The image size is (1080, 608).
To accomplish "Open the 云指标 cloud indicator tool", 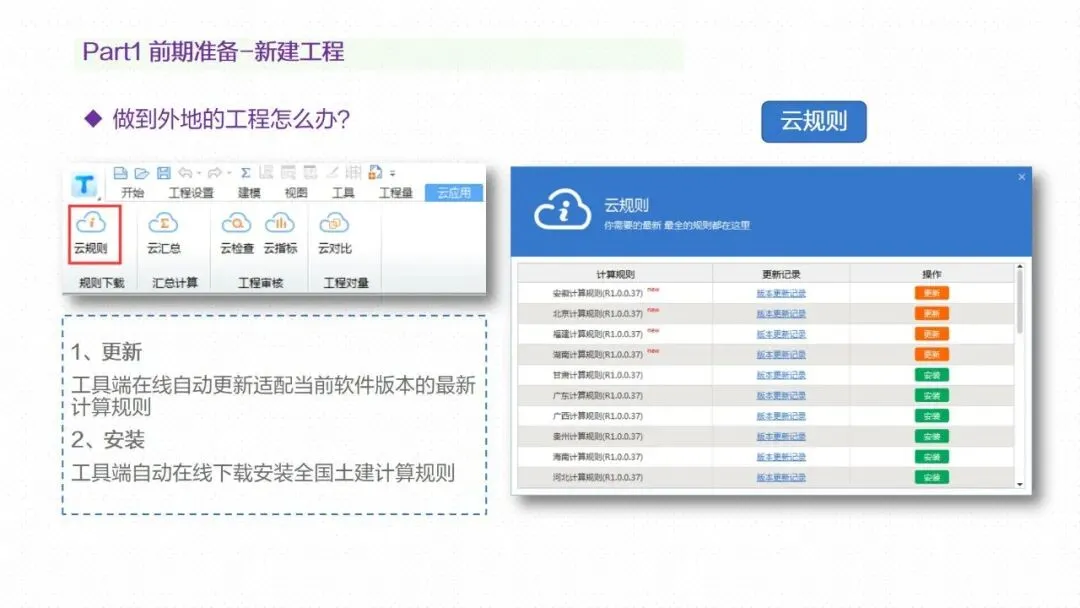I will pos(280,233).
